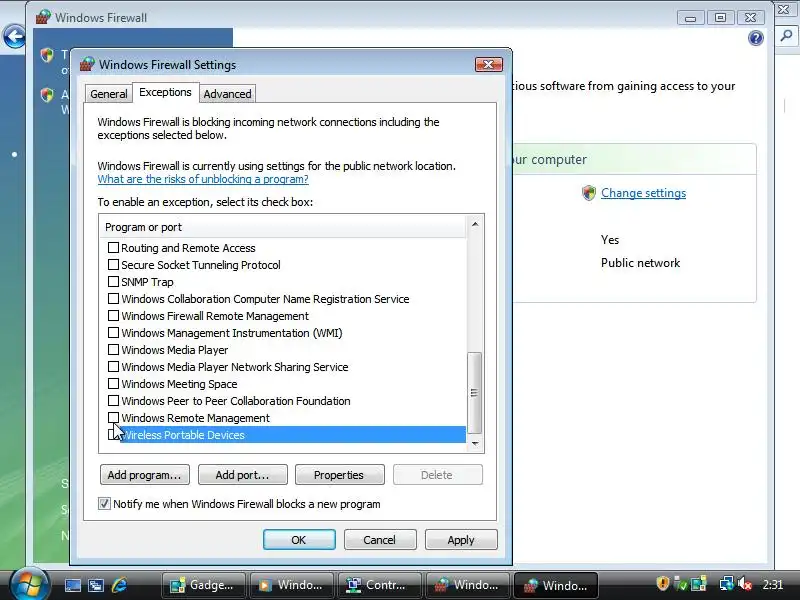The height and width of the screenshot is (600, 800).
Task: Click the muted volume tray icon
Action: click(745, 583)
